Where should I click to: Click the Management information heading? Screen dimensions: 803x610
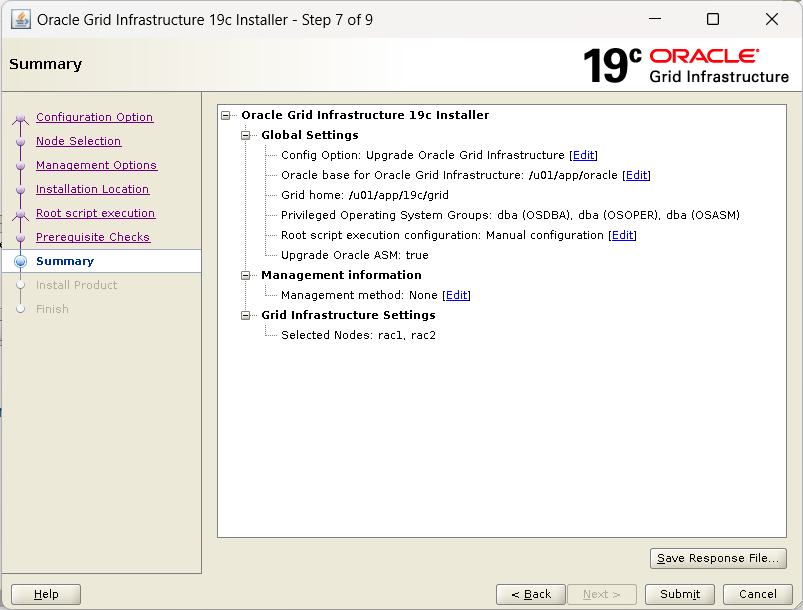(341, 275)
